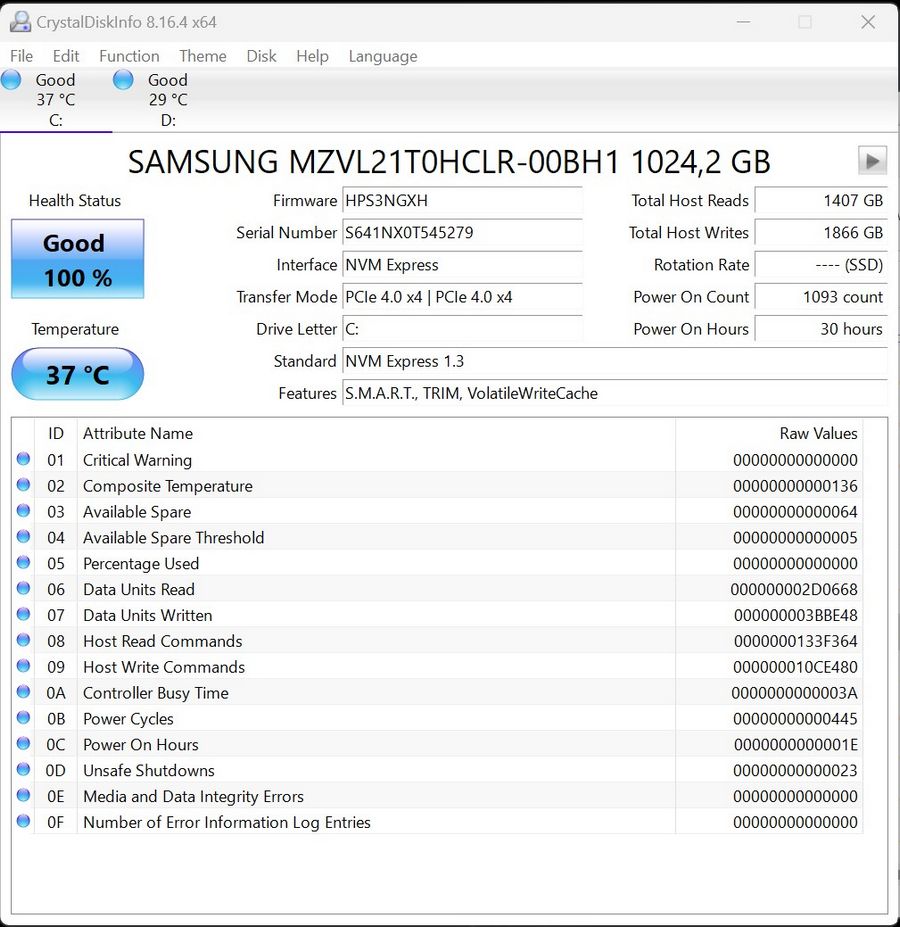Image resolution: width=900 pixels, height=927 pixels.
Task: Click the status orb for Number of Error Information Log Entries
Action: (x=24, y=821)
